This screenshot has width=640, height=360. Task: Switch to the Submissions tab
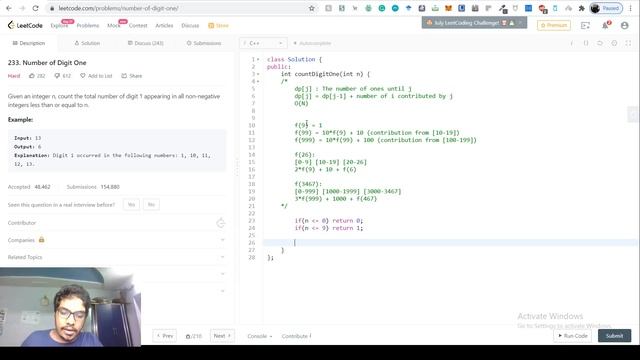point(204,43)
